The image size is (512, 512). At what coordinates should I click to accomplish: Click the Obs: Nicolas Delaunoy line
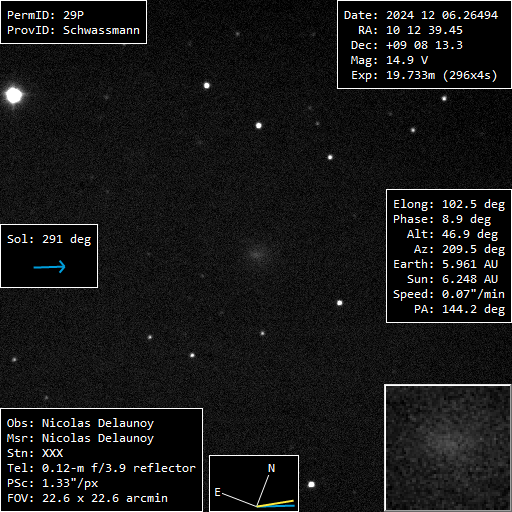[80, 423]
